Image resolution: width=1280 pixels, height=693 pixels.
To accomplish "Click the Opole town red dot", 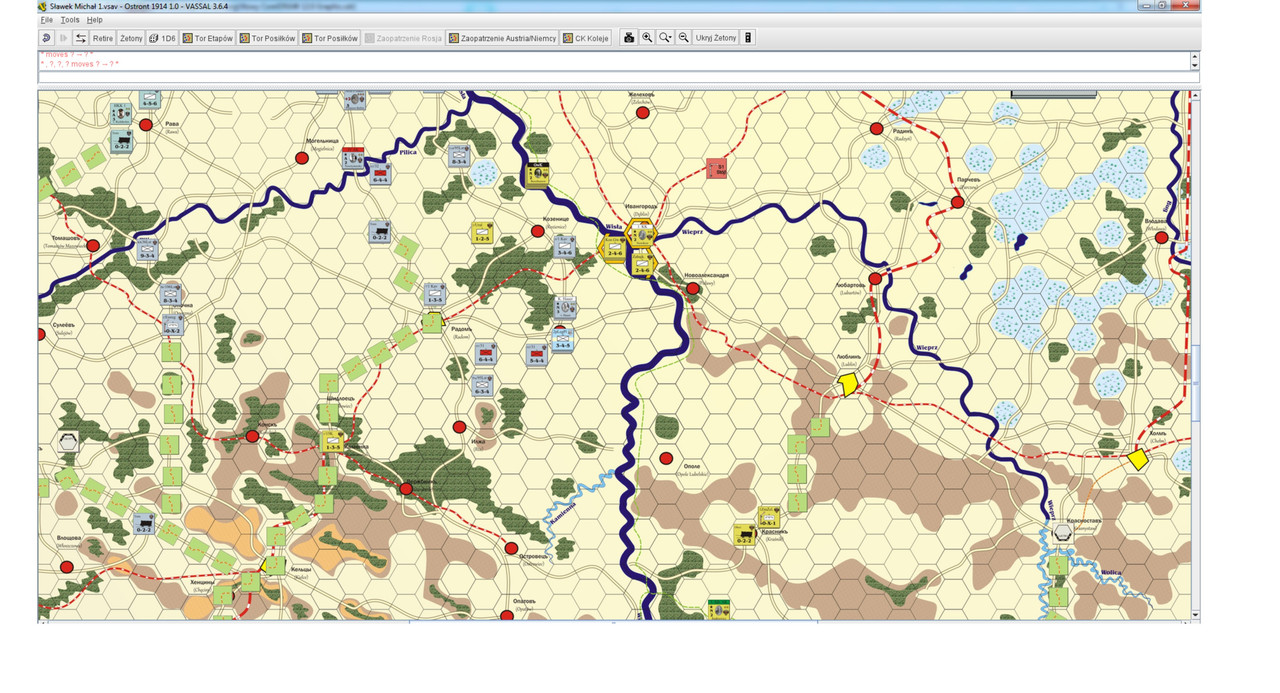I will click(x=666, y=458).
